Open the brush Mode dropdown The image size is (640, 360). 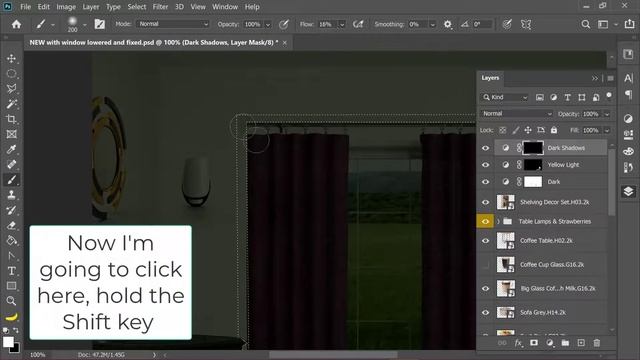pos(172,24)
